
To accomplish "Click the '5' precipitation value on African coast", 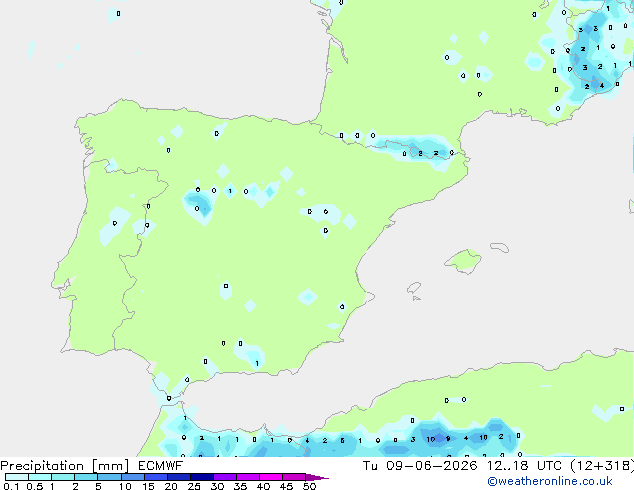I will [342, 441].
